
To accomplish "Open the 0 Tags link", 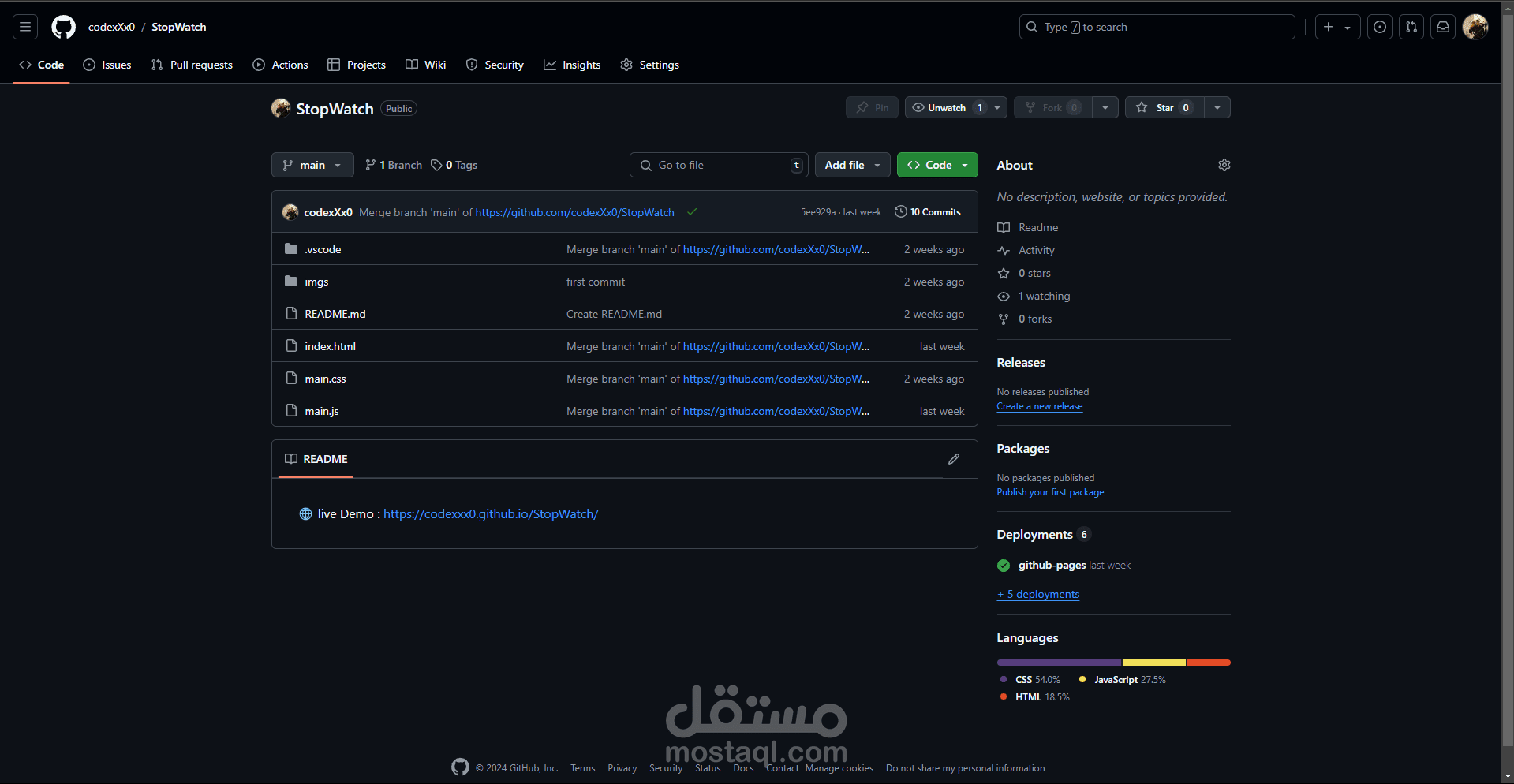I will (x=454, y=165).
